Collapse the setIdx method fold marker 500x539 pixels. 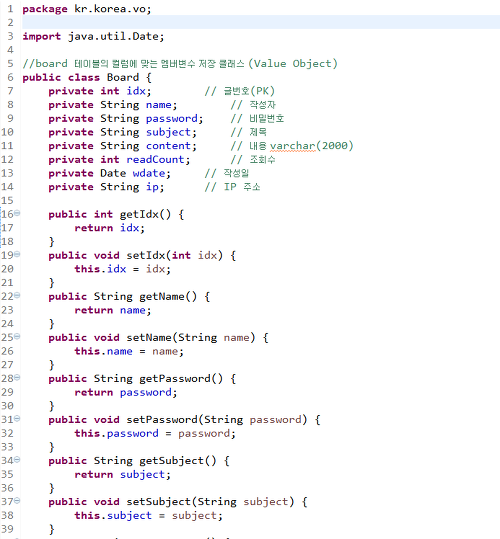[17, 254]
